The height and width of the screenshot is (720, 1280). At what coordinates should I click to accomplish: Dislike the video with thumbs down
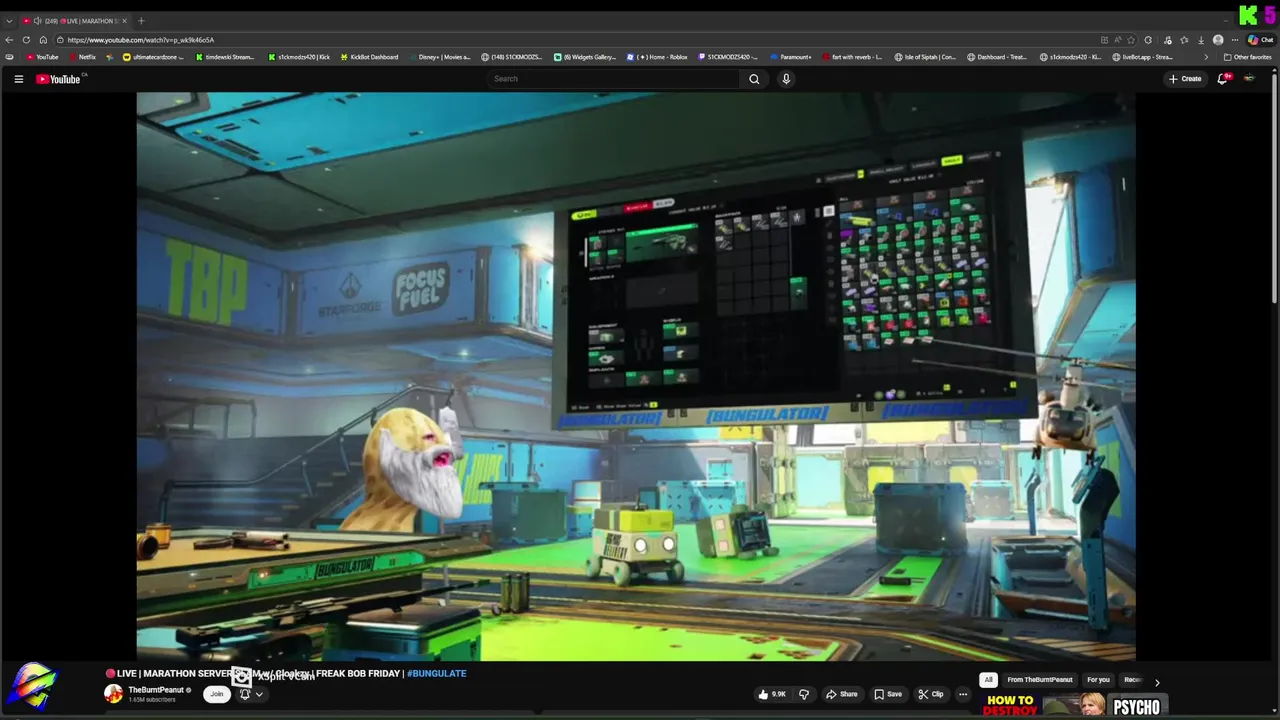pyautogui.click(x=803, y=694)
